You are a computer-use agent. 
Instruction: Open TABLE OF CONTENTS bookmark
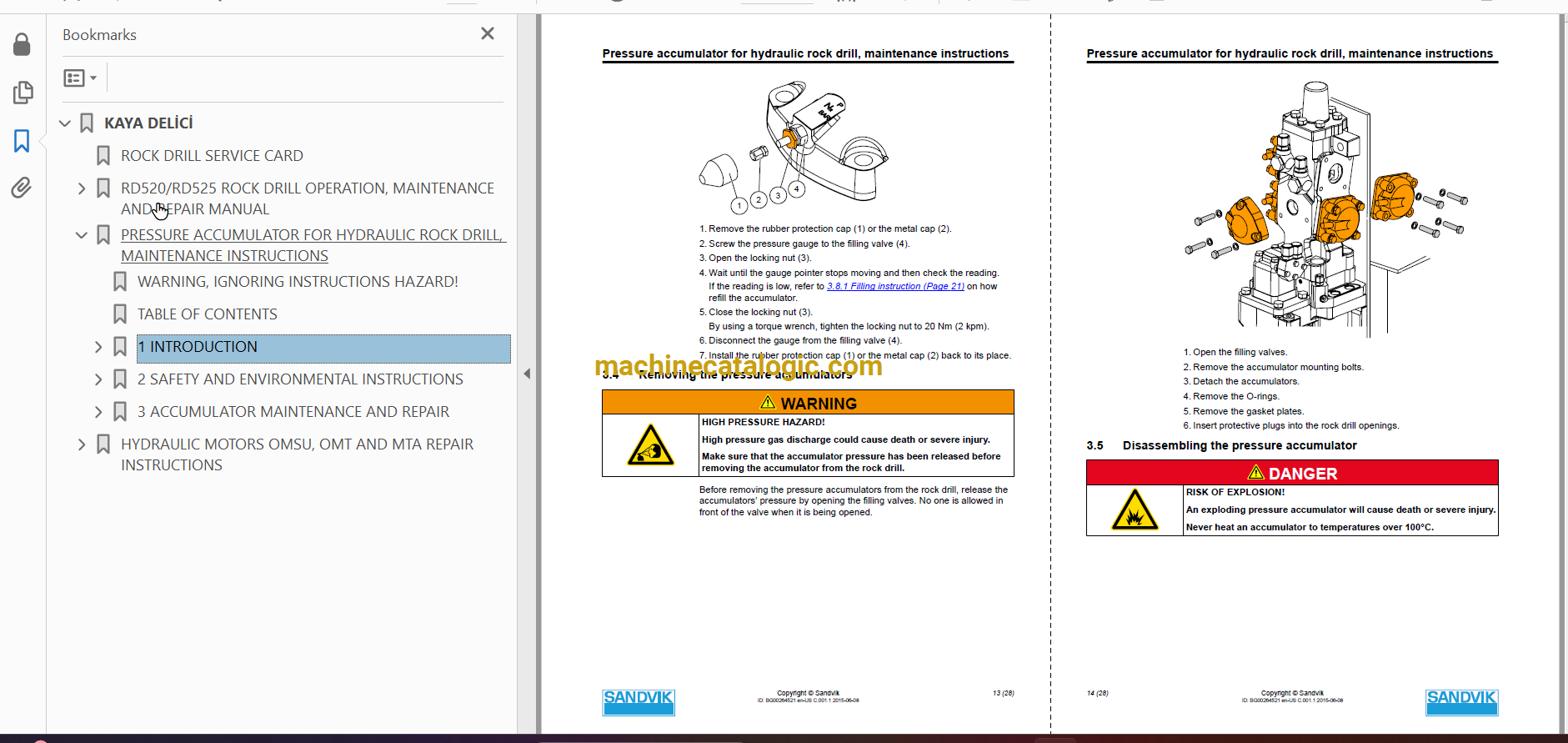point(208,314)
